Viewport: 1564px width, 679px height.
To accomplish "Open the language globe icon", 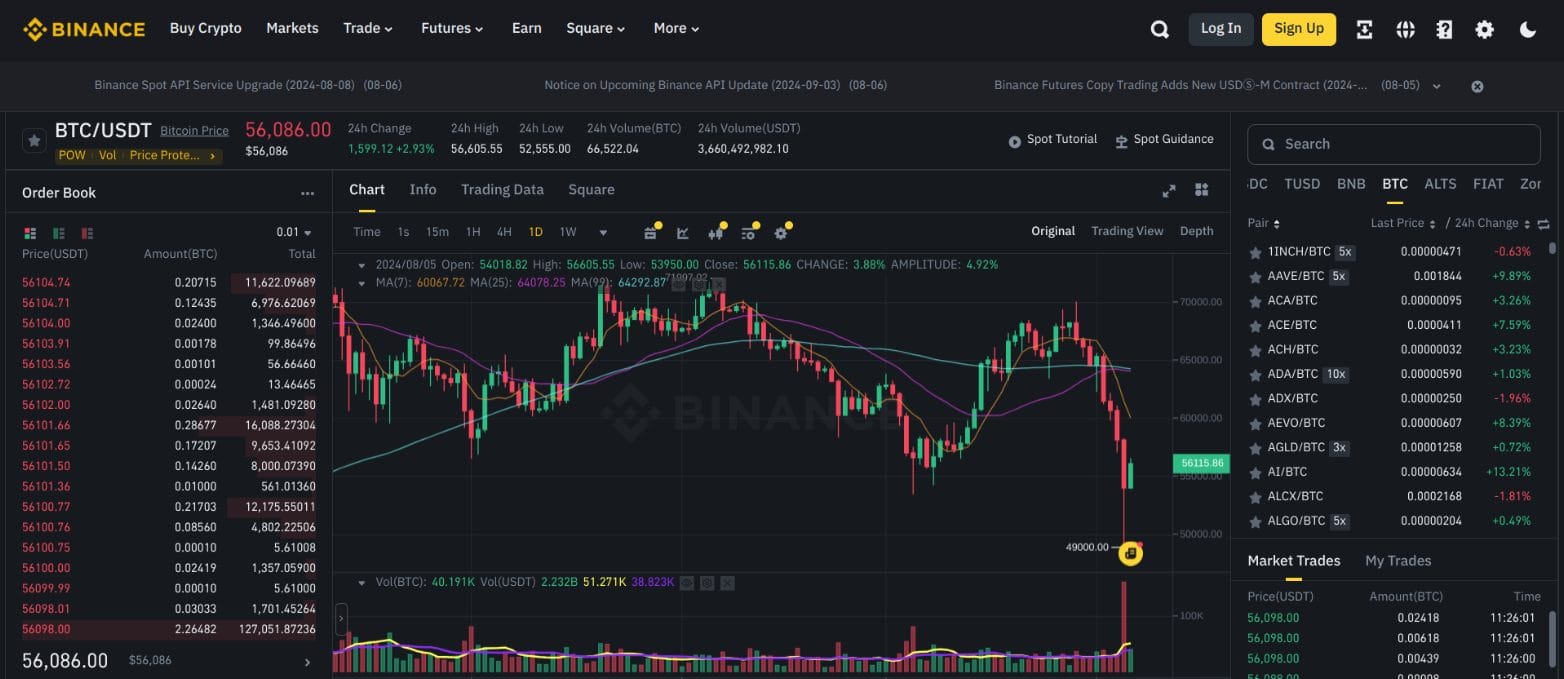I will point(1405,29).
